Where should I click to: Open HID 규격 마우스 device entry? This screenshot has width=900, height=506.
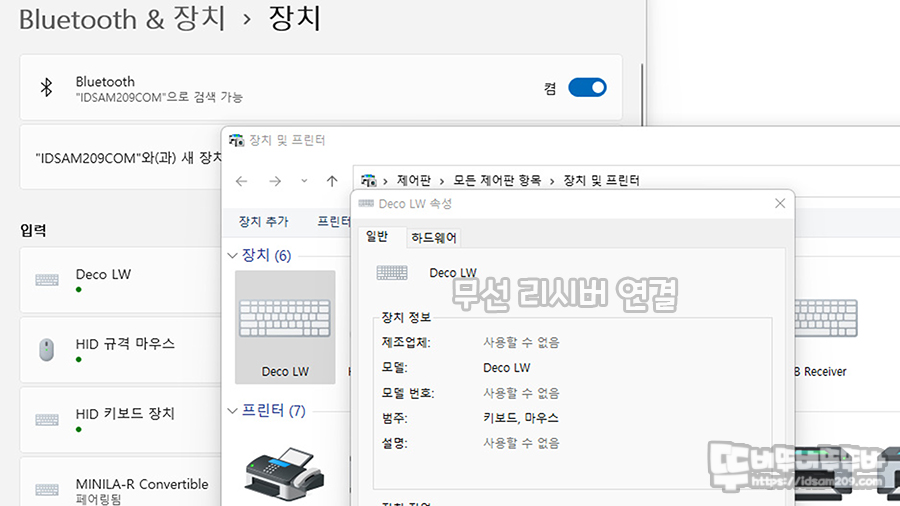click(121, 350)
